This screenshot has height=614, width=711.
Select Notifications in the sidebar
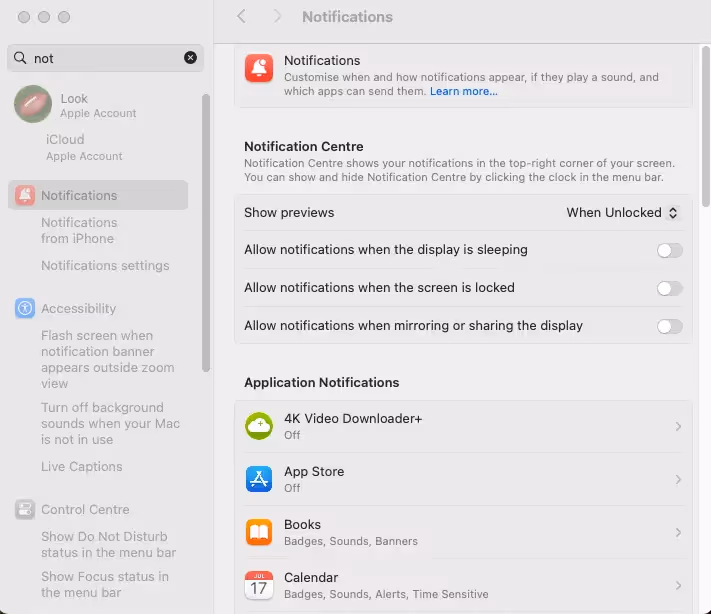98,195
